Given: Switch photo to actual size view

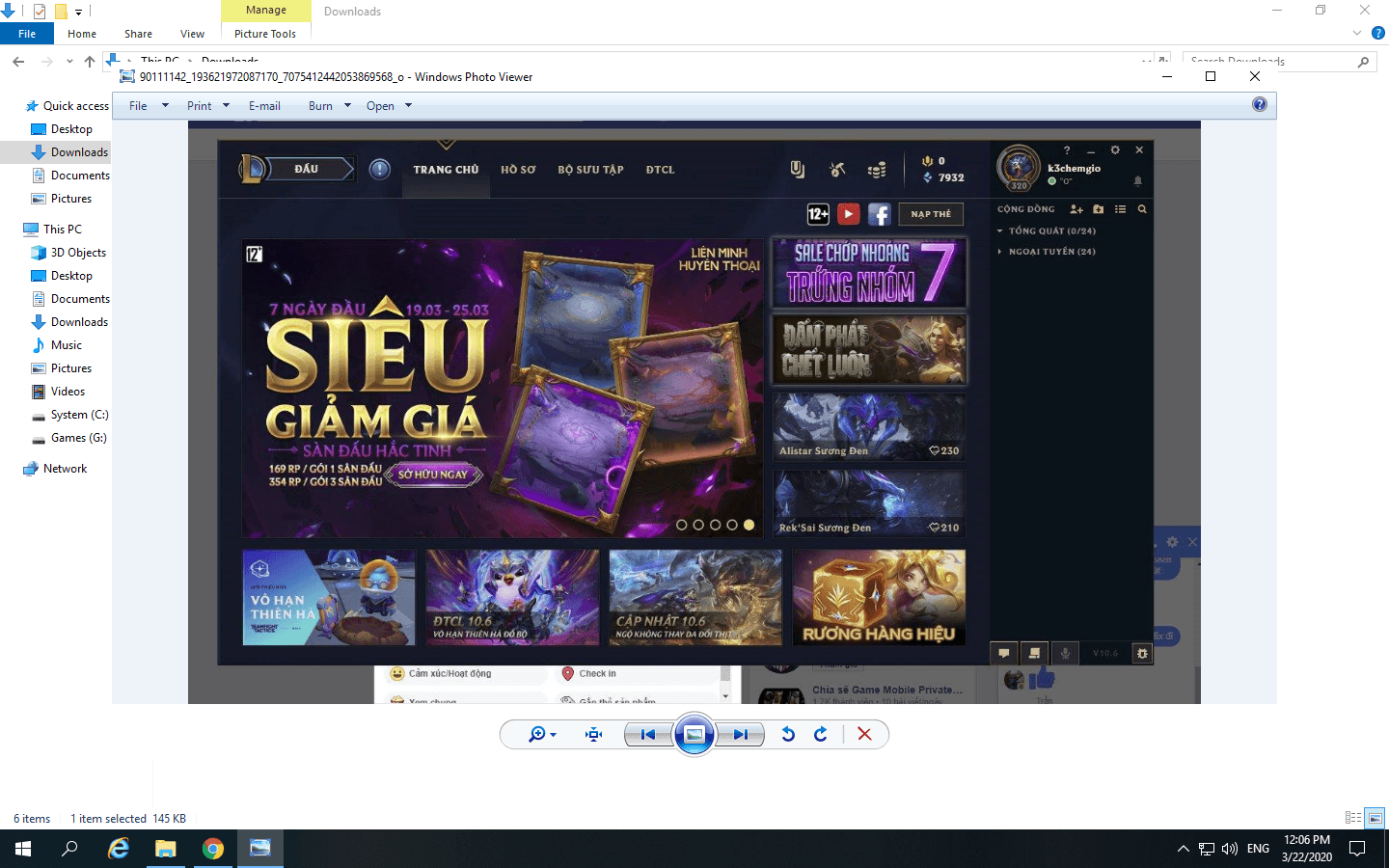Looking at the screenshot, I should pyautogui.click(x=593, y=734).
